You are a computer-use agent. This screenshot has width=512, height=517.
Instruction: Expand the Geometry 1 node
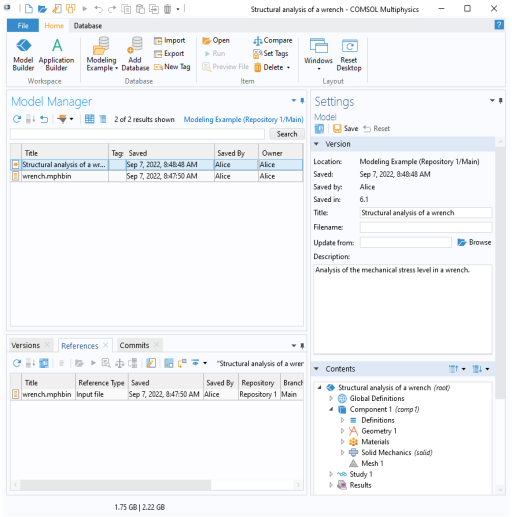(x=342, y=431)
